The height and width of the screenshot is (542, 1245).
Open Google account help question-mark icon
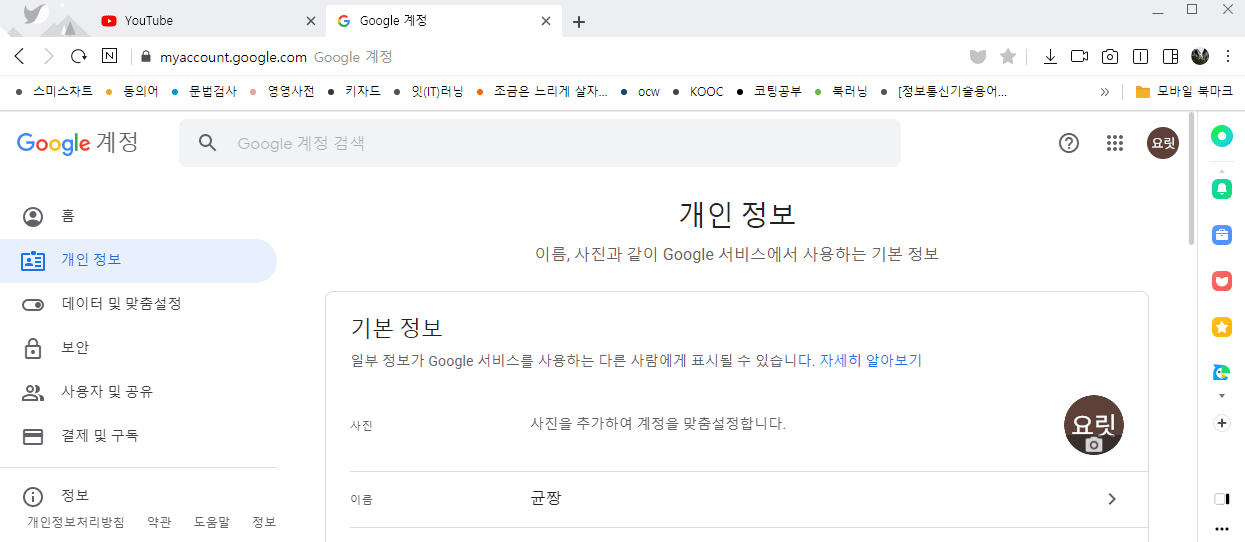(1069, 143)
